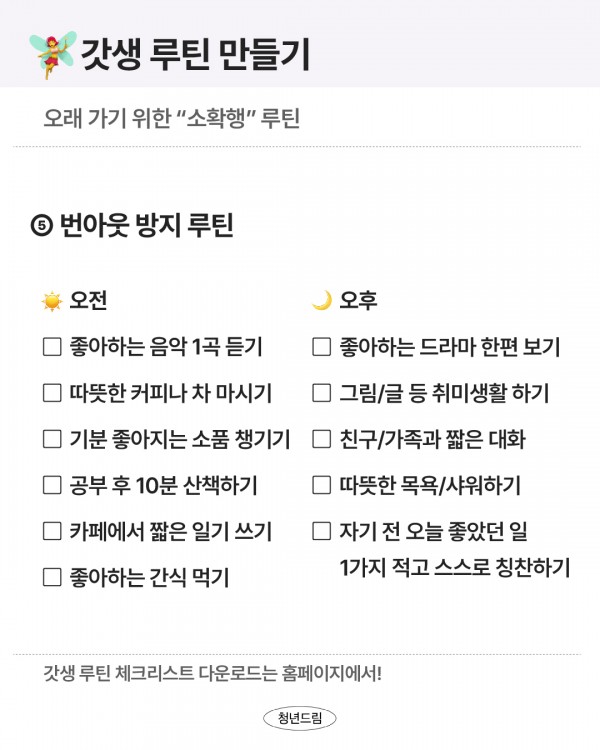Image resolution: width=600 pixels, height=750 pixels.
Task: Click the sun icon beside 오전
Action: click(x=52, y=301)
